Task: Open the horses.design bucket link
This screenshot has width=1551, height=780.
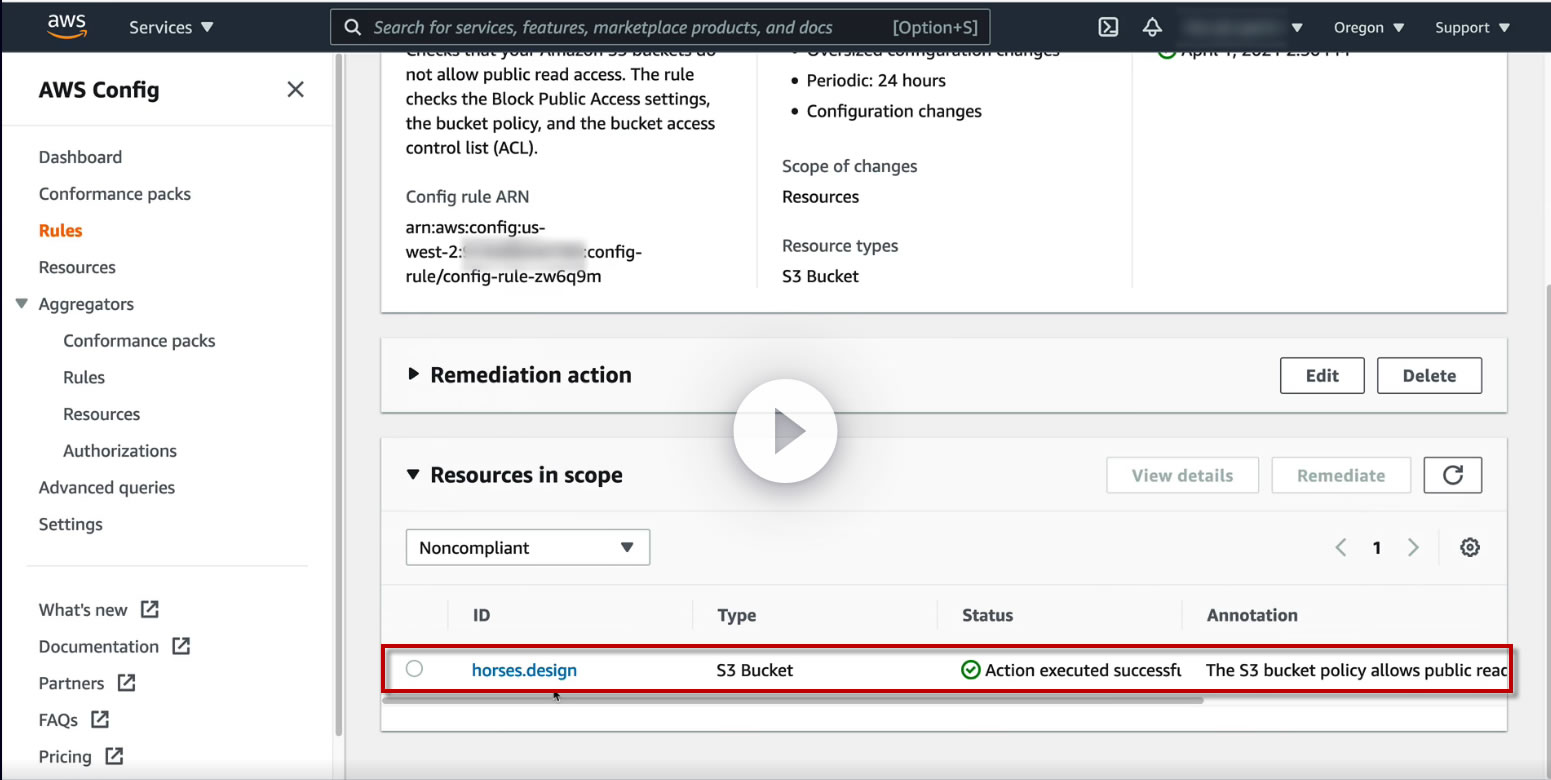Action: tap(524, 670)
